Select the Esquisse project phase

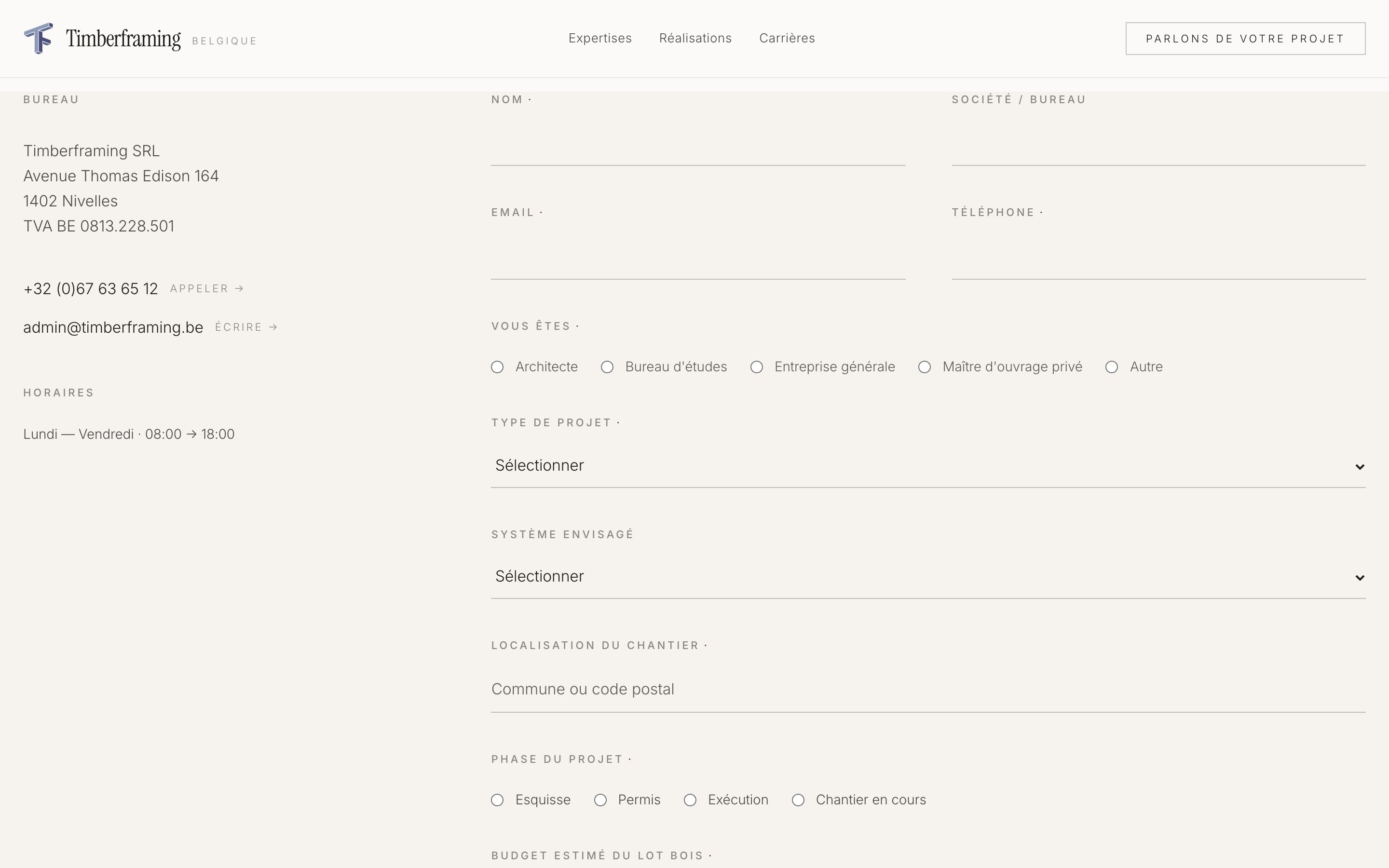[497, 800]
